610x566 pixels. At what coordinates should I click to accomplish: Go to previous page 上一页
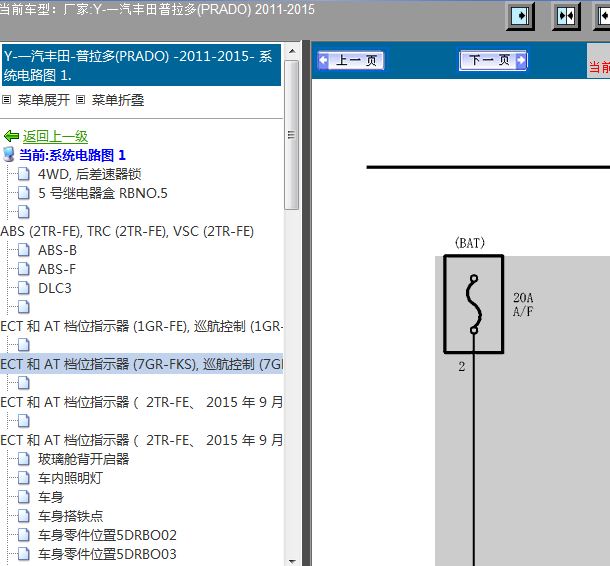[x=352, y=60]
